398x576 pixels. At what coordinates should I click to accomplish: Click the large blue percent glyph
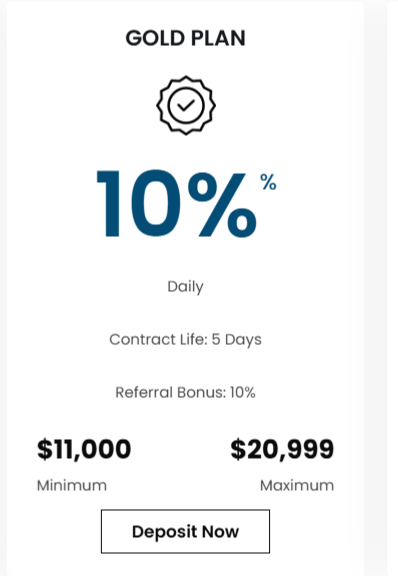222,204
